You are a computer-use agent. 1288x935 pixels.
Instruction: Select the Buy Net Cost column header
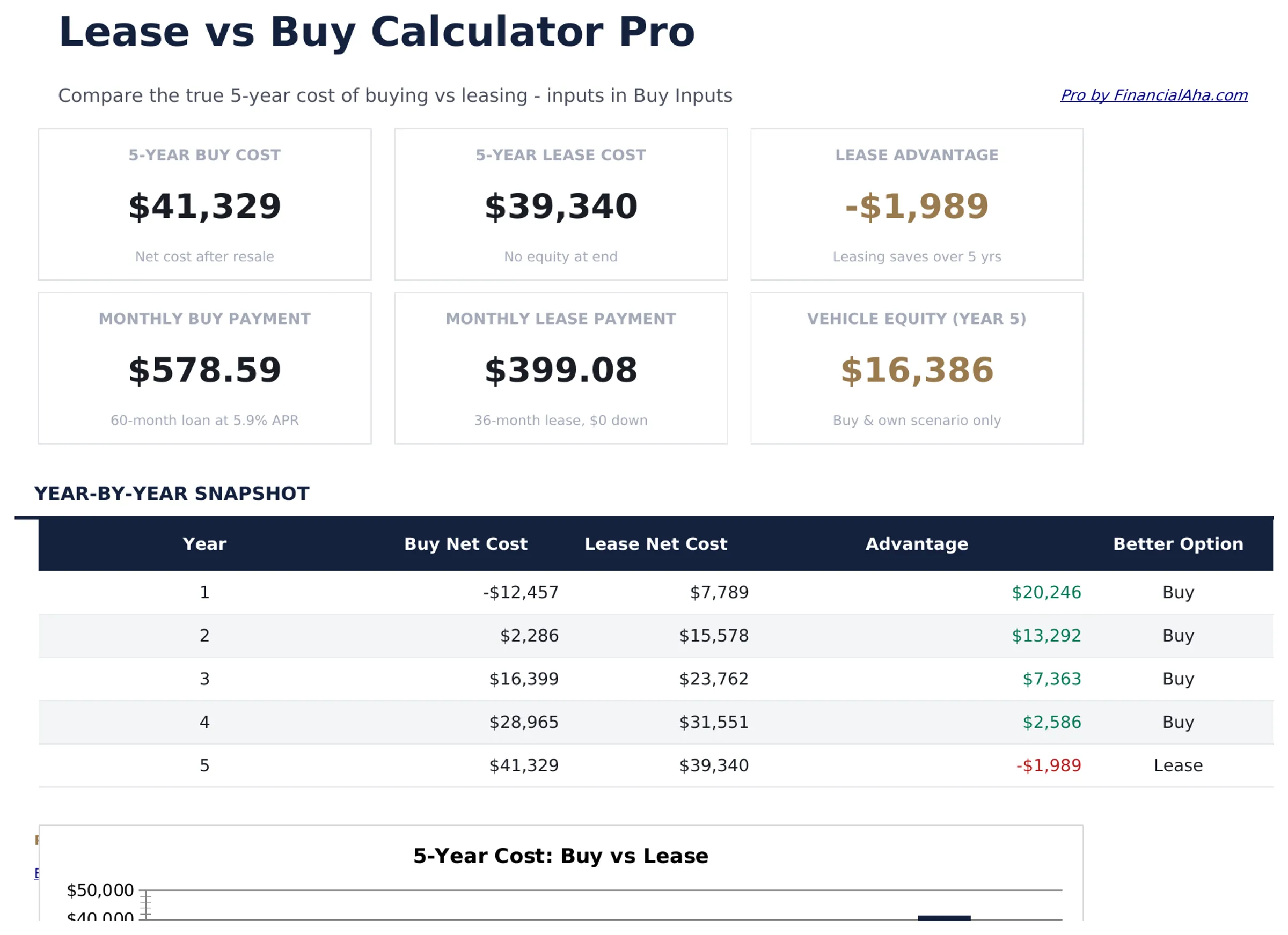[x=466, y=543]
